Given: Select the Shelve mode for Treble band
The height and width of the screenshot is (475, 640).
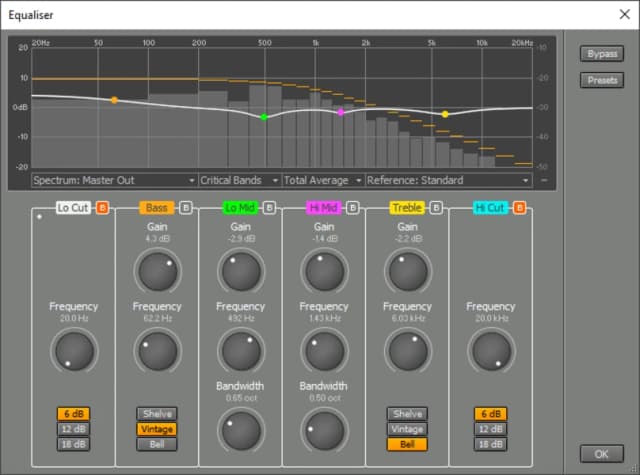Looking at the screenshot, I should click(407, 414).
